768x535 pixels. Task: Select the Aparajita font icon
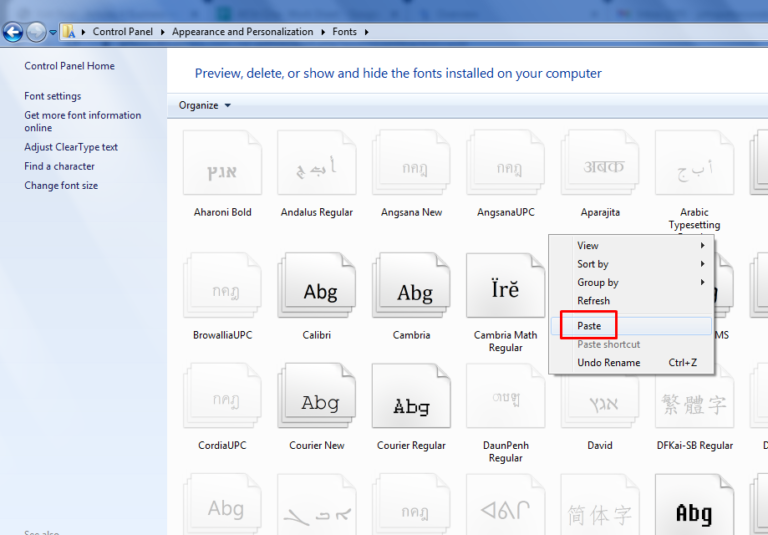point(600,163)
